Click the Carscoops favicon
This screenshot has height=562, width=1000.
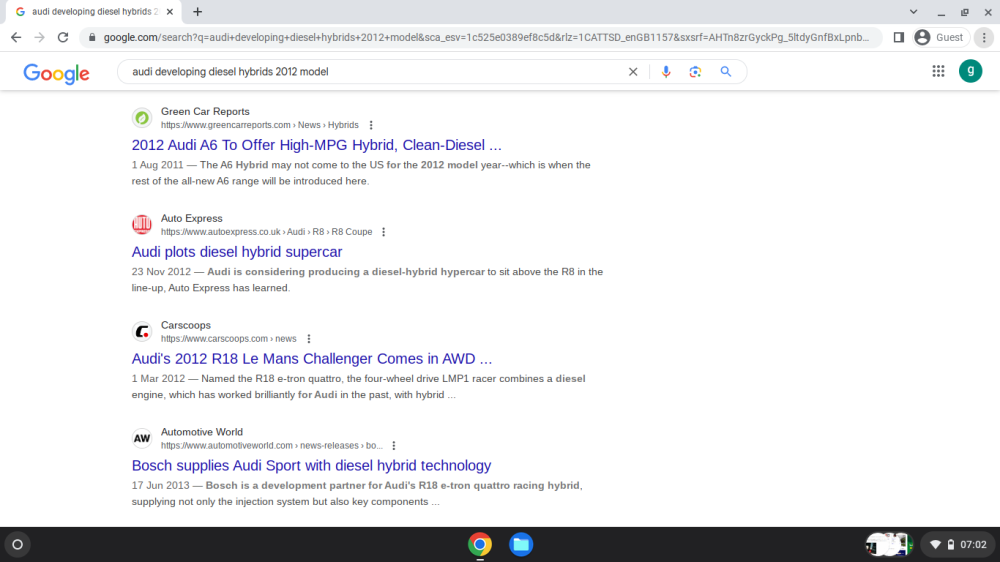point(142,332)
